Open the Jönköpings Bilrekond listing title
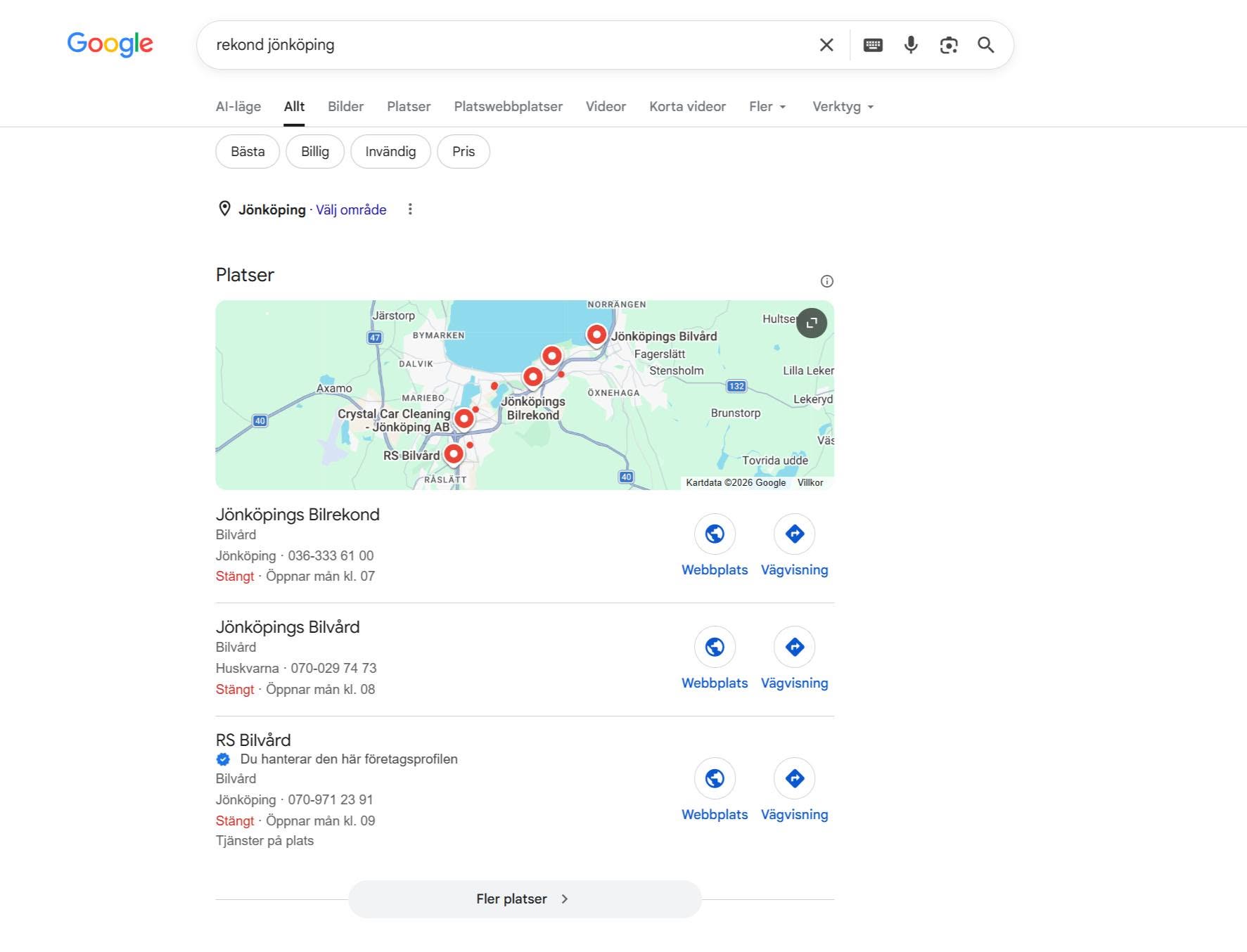 298,515
